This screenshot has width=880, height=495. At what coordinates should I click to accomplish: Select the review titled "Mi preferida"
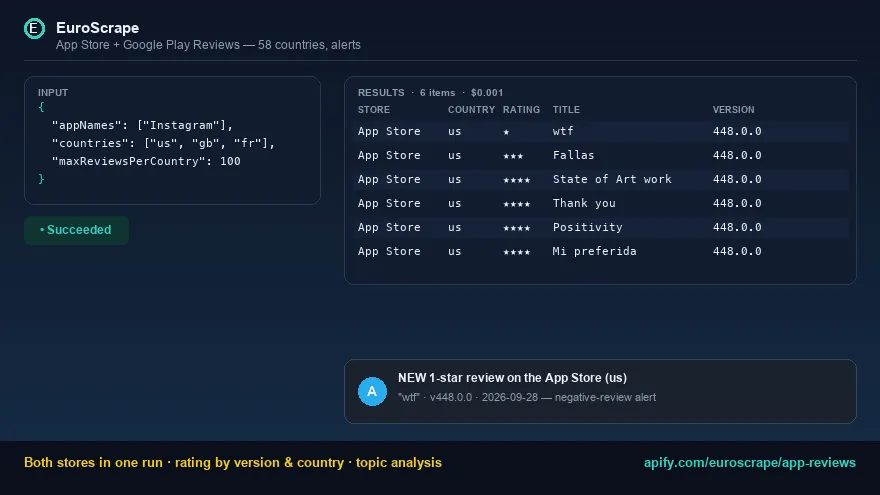tap(601, 251)
